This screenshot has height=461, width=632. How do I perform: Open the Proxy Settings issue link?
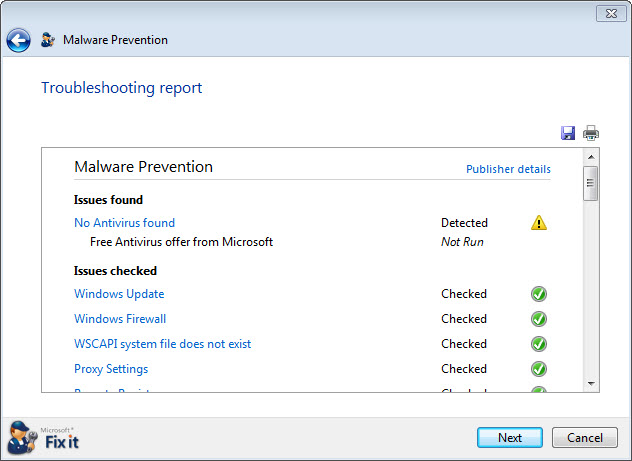point(111,369)
